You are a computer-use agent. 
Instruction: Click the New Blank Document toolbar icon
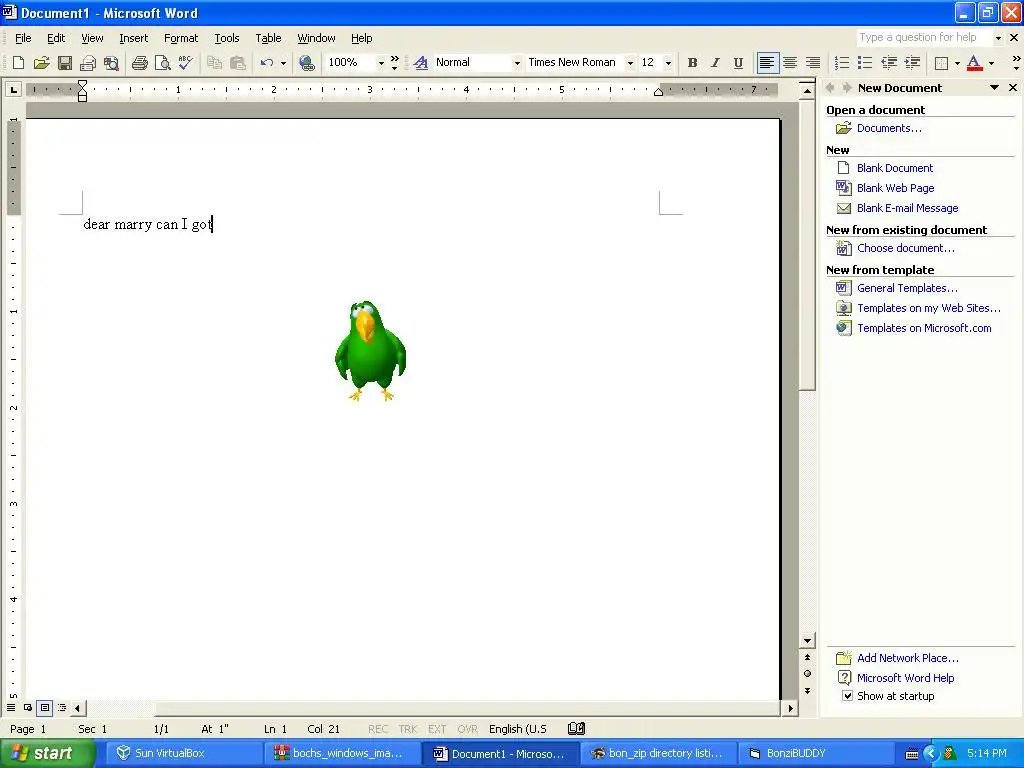(x=18, y=63)
